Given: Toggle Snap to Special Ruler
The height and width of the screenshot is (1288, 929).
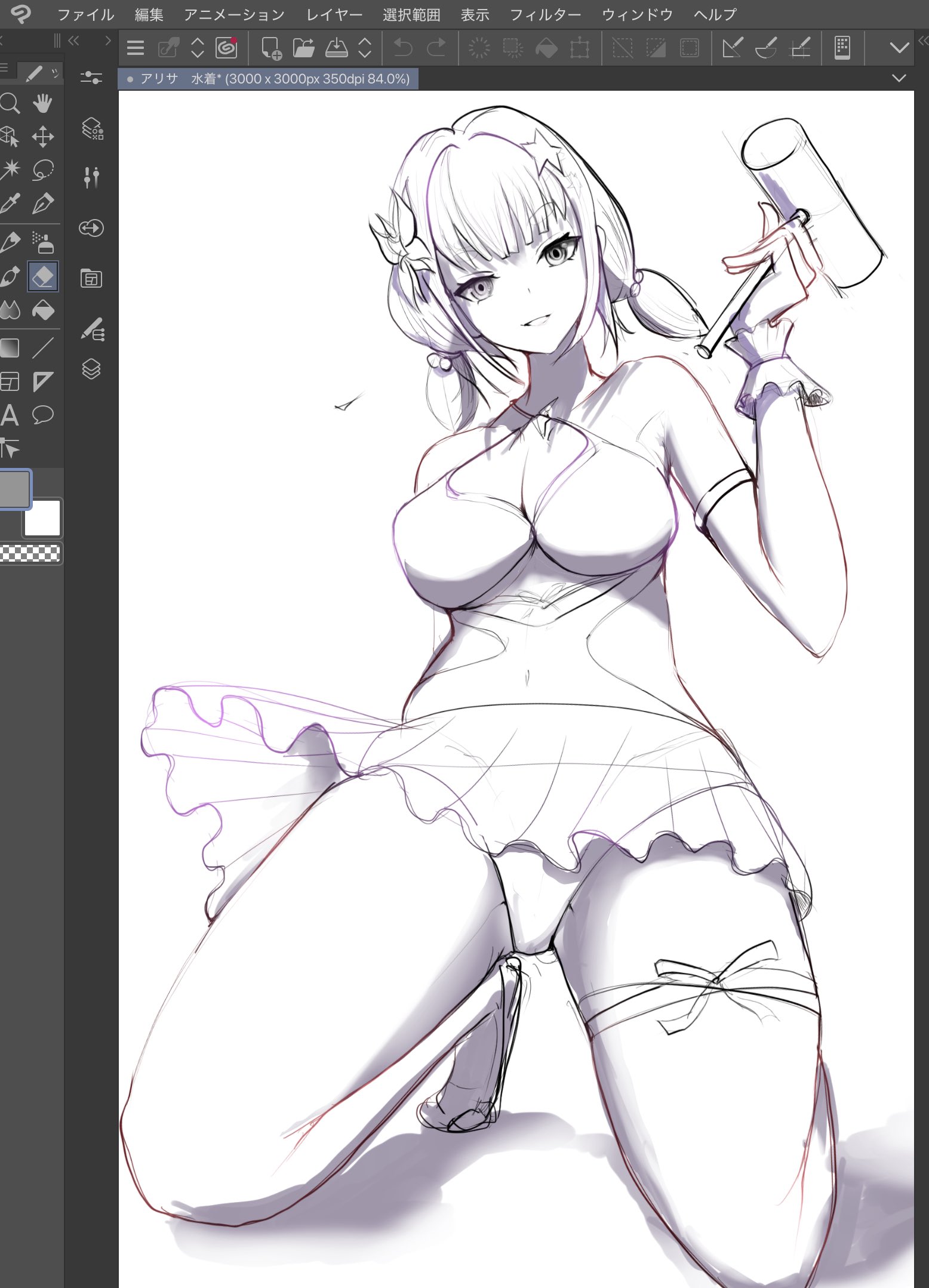Looking at the screenshot, I should (766, 48).
